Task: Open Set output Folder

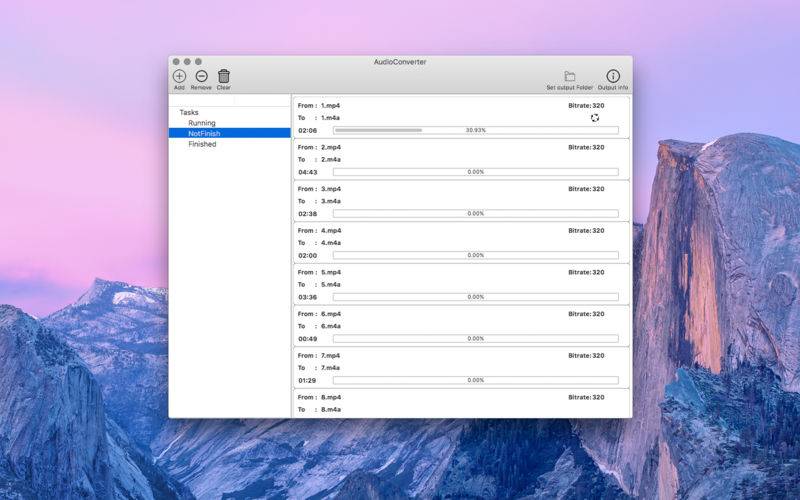Action: 569,77
